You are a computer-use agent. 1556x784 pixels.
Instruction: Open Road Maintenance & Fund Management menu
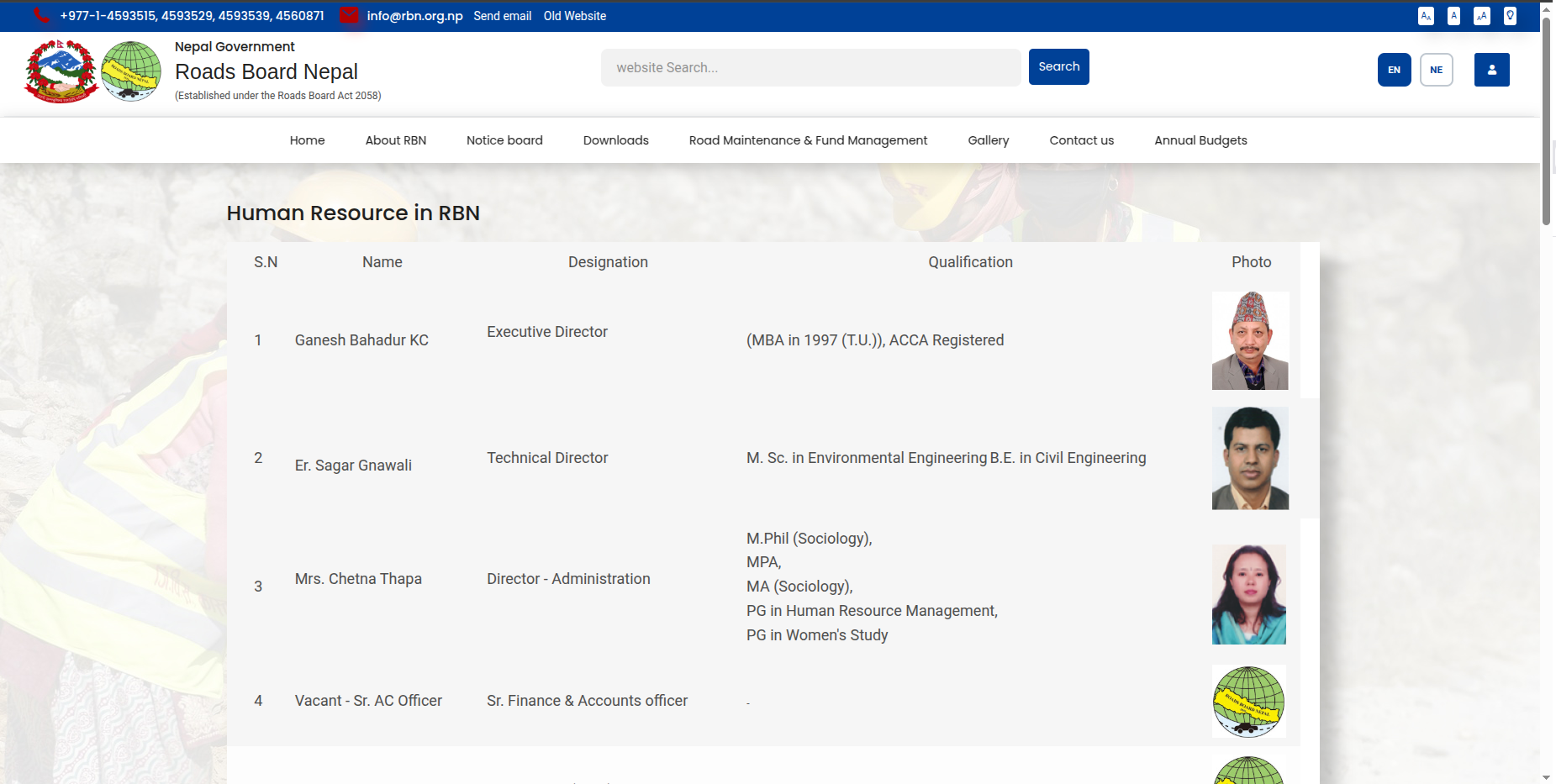808,140
